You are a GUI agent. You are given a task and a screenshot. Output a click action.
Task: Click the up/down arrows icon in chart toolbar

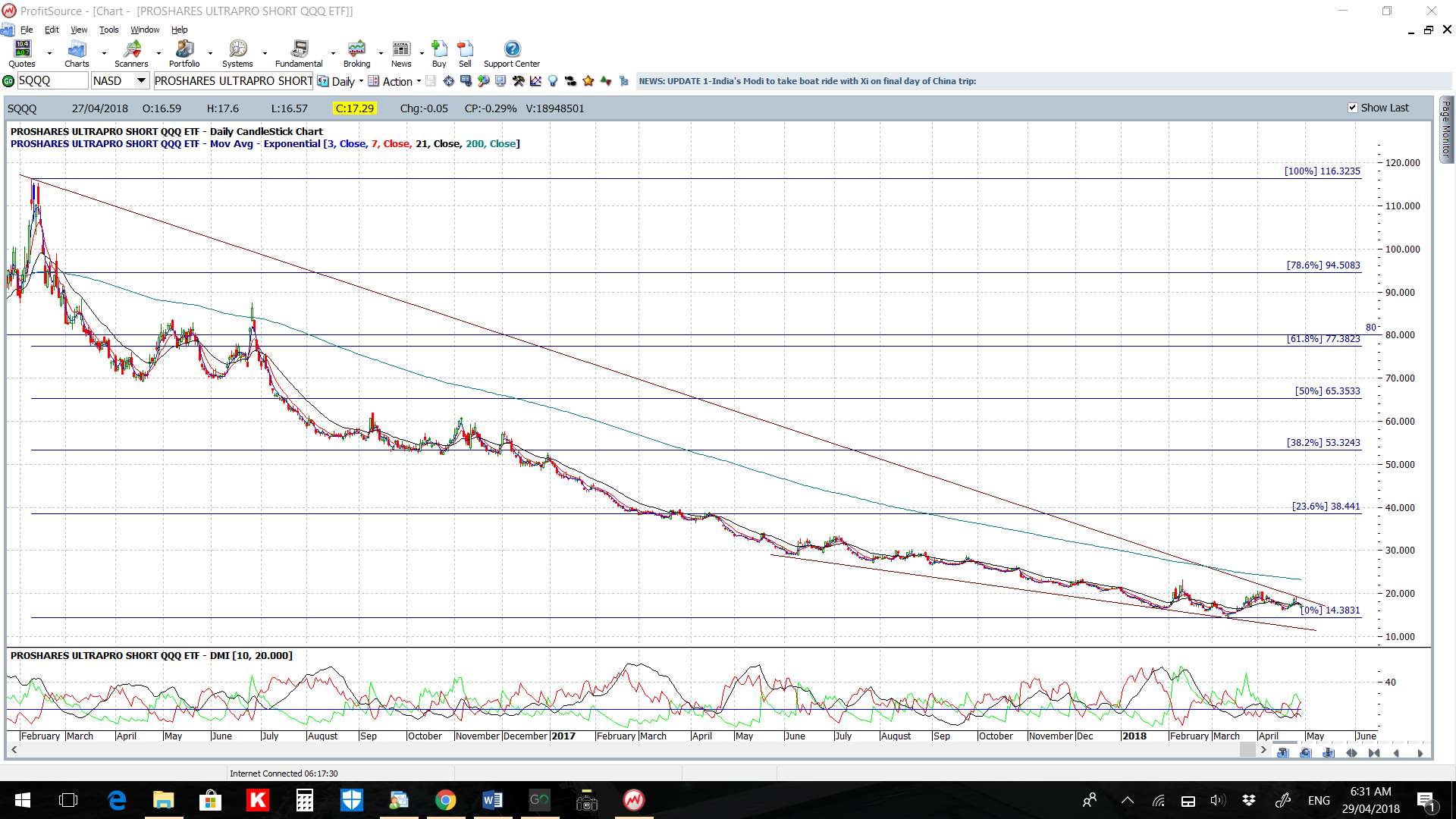605,81
